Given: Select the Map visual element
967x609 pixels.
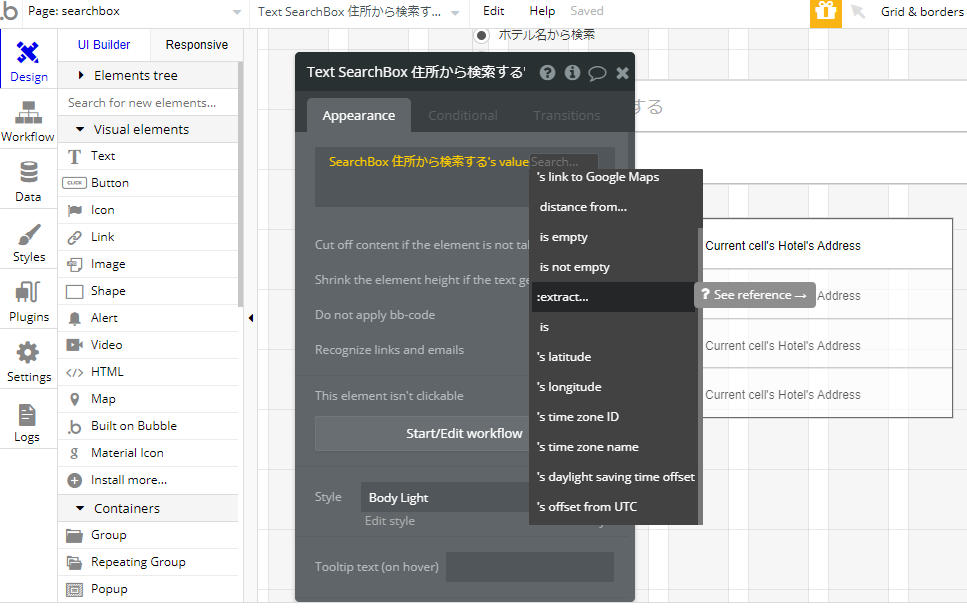Looking at the screenshot, I should [148, 399].
